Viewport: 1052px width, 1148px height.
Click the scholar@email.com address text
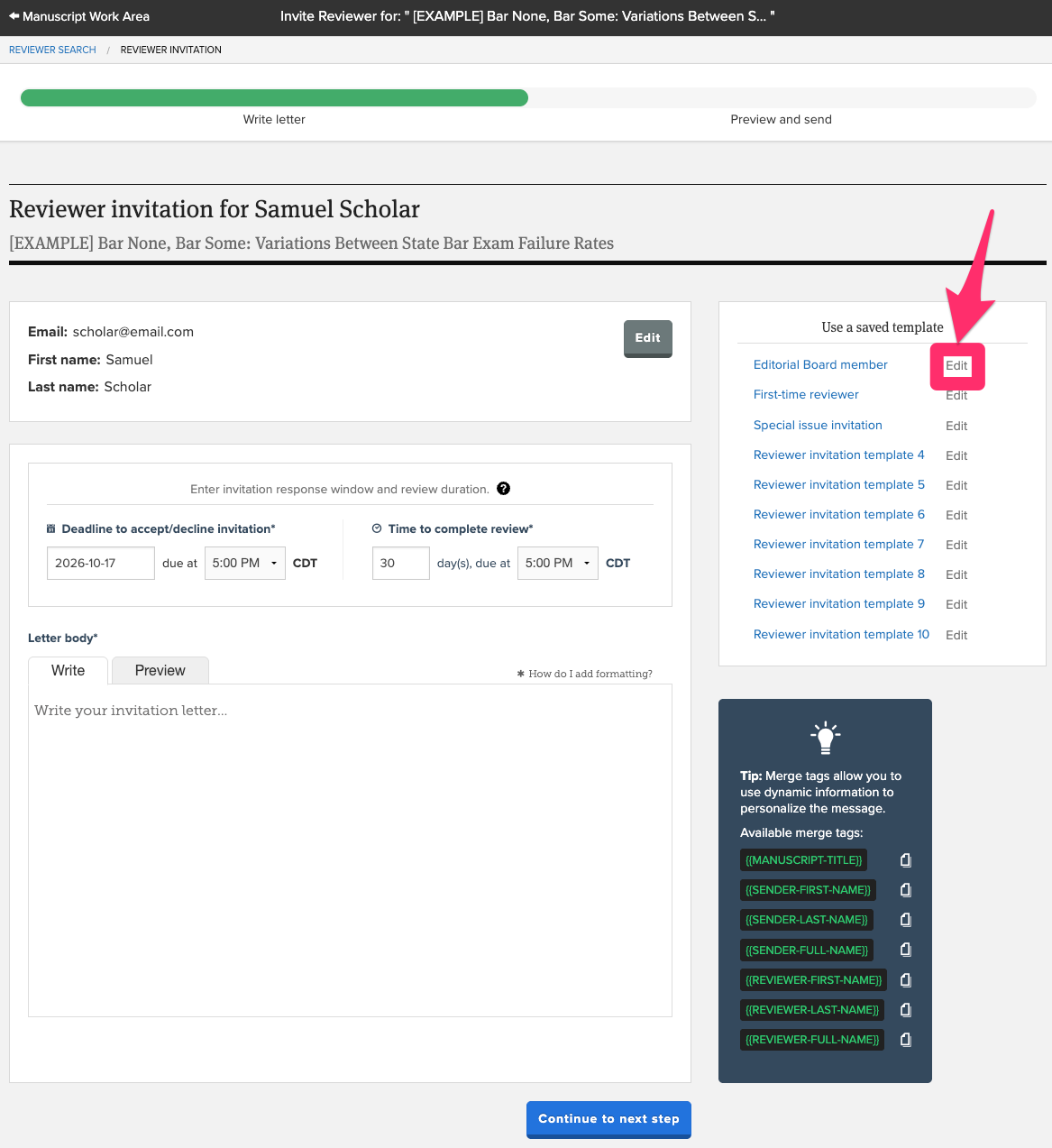(x=133, y=332)
